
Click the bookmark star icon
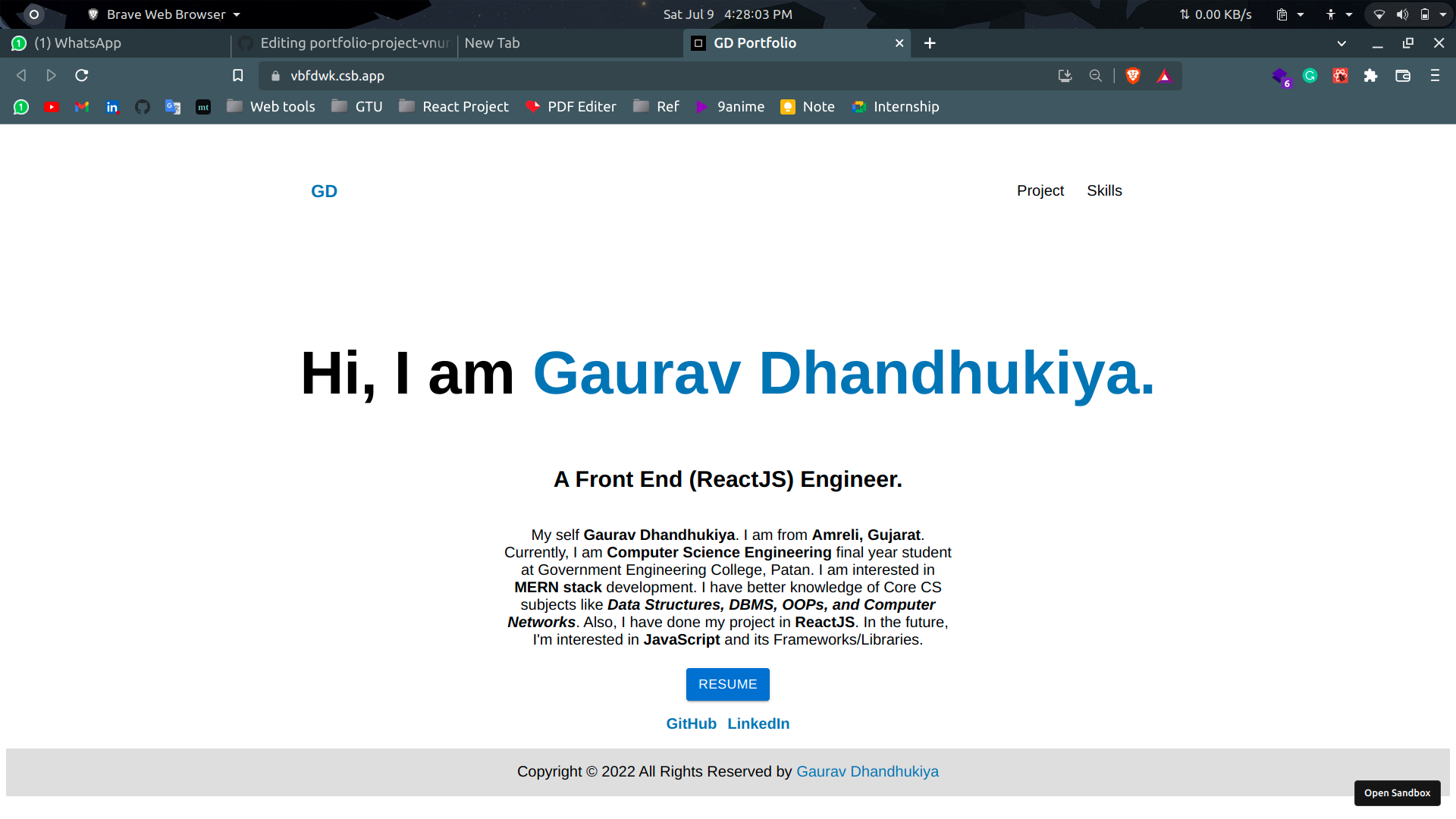click(x=237, y=76)
